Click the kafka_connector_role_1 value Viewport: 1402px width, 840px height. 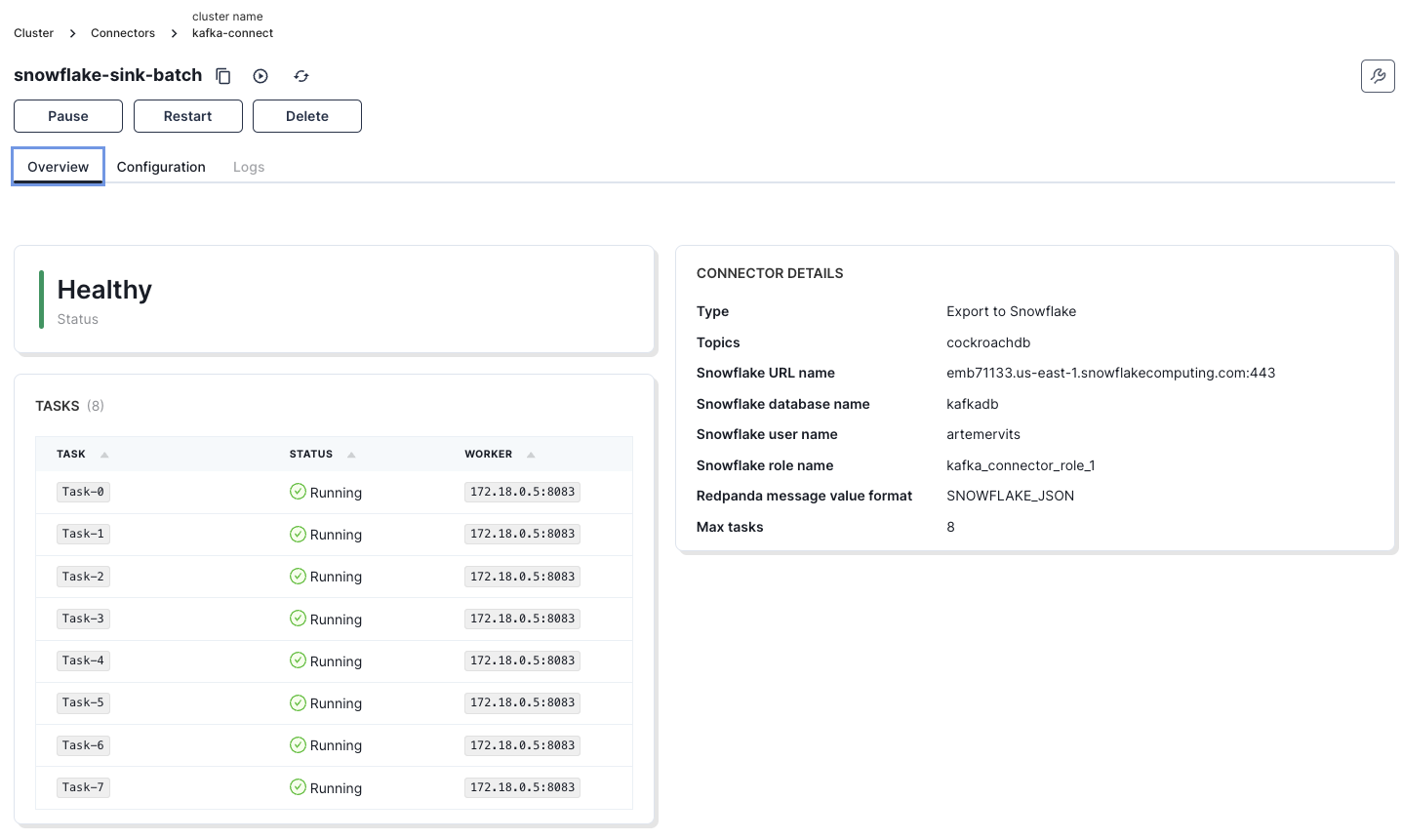(x=1021, y=465)
